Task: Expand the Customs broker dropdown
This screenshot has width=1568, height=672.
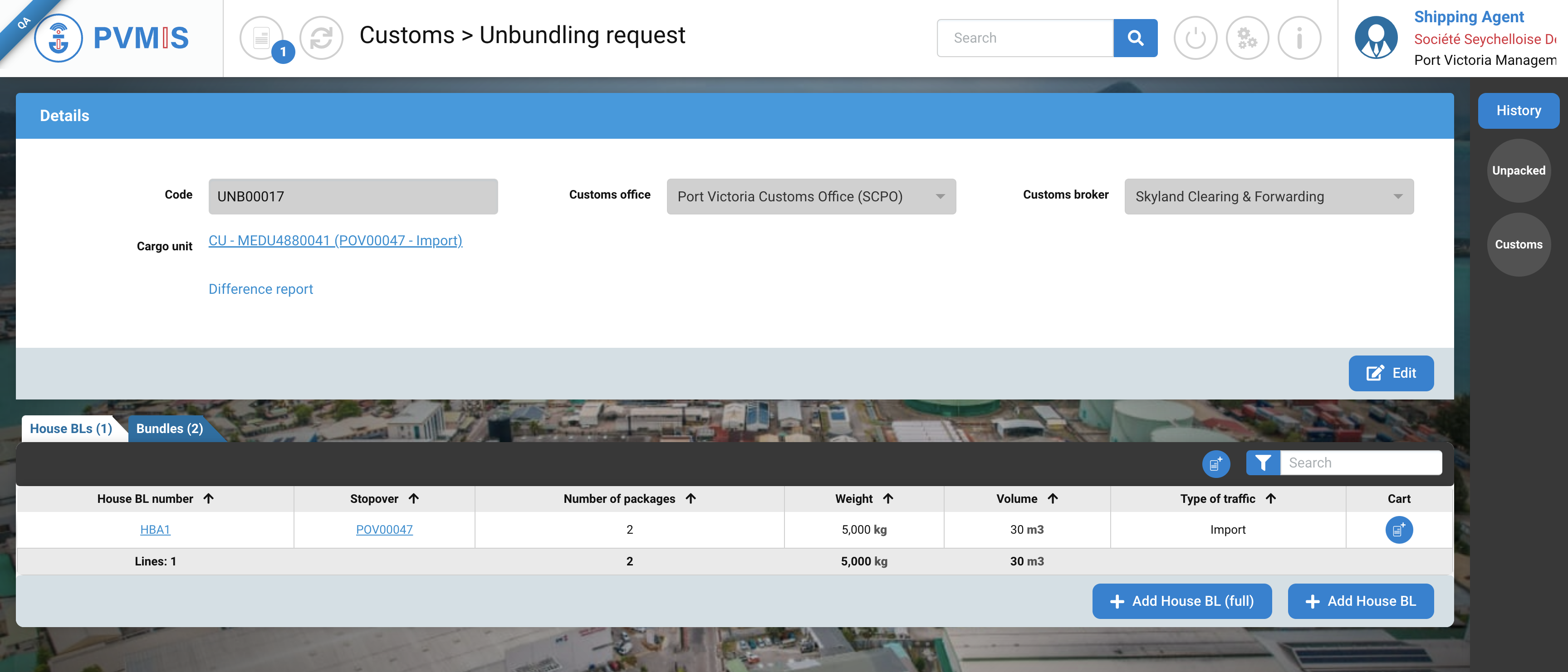Action: (x=1269, y=196)
